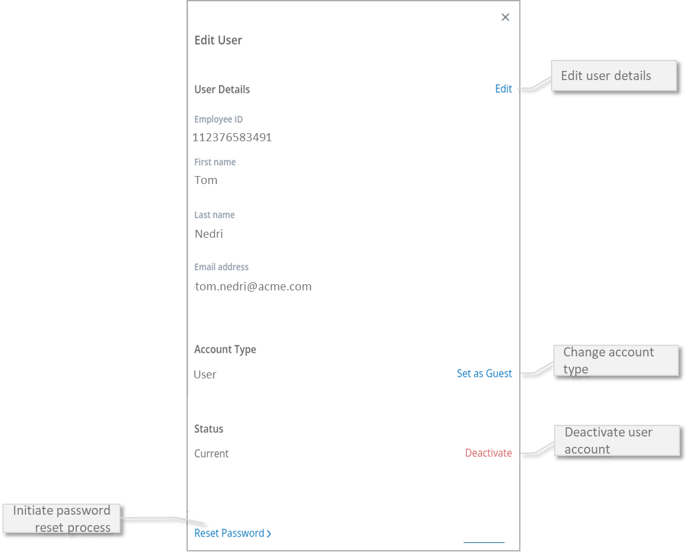Click the status value Current
688x552 pixels.
(x=211, y=454)
